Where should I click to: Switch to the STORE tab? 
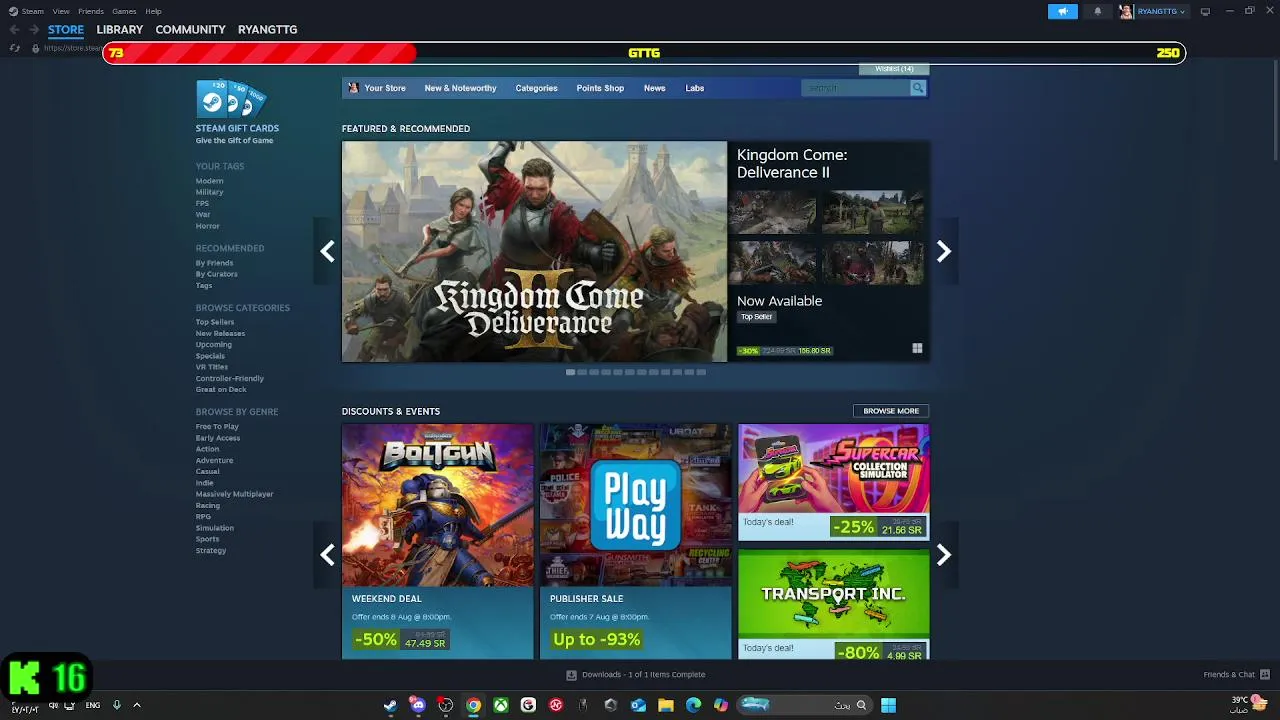point(66,30)
